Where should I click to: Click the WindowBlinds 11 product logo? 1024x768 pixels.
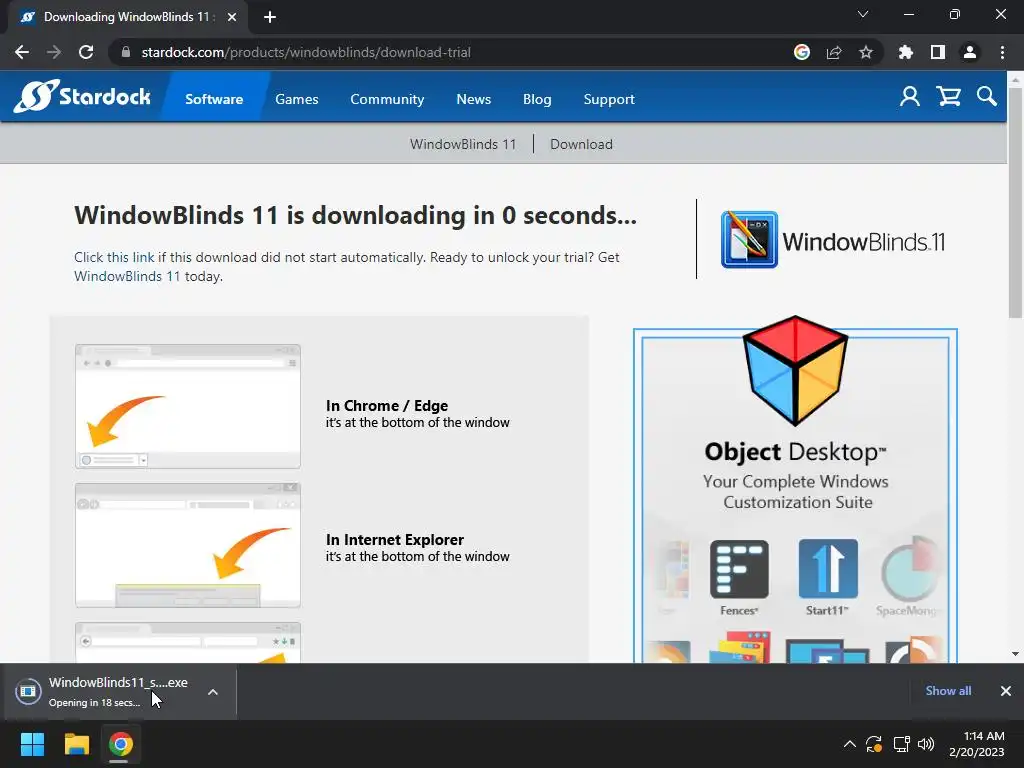(833, 240)
